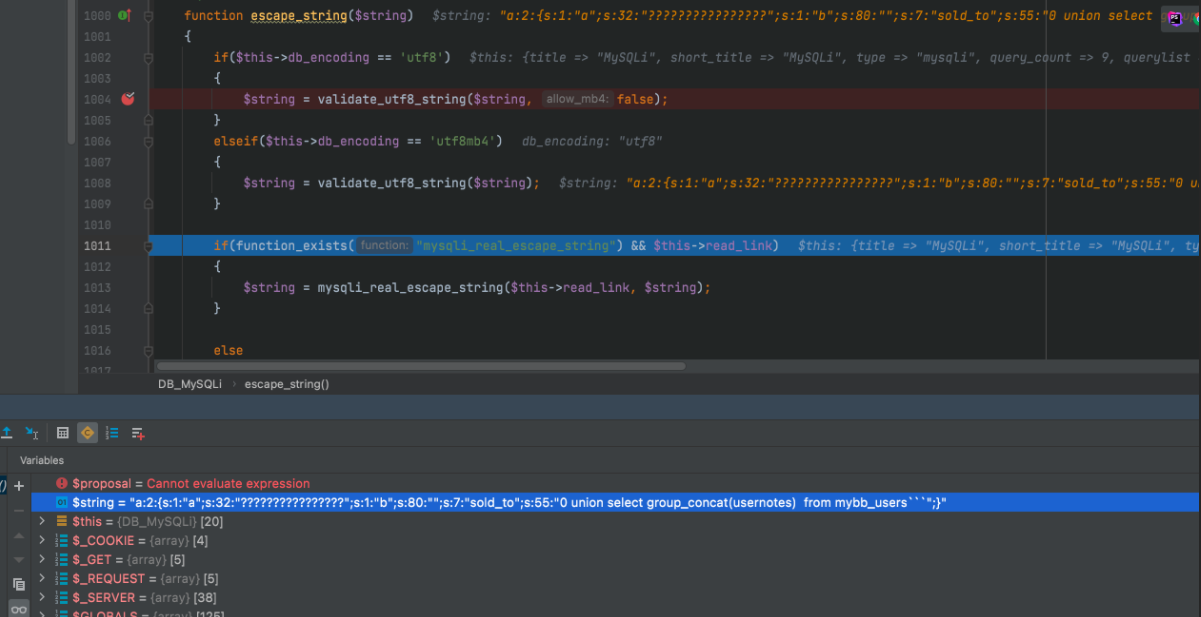Select the $_SERVER = {array} [38] row
The height and width of the screenshot is (617, 1201).
coord(615,597)
